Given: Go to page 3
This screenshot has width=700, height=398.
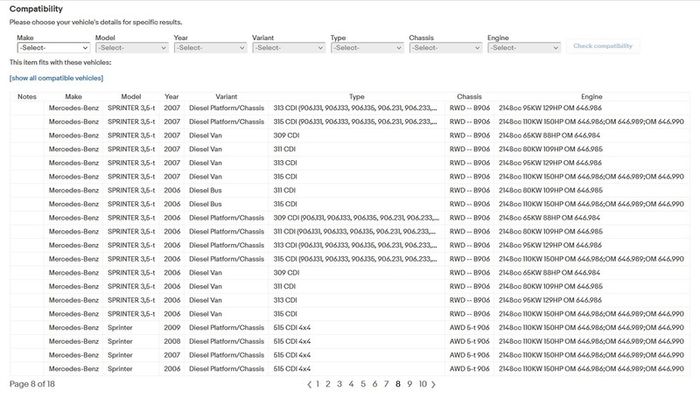Looking at the screenshot, I should click(340, 384).
